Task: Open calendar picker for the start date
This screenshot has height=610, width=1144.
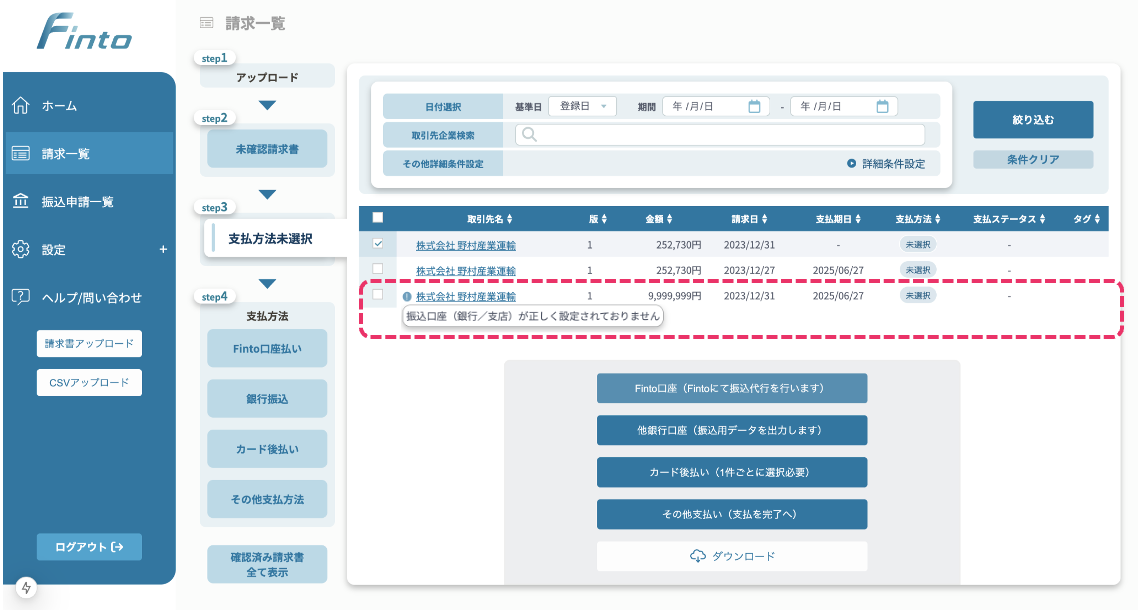Action: [x=754, y=106]
